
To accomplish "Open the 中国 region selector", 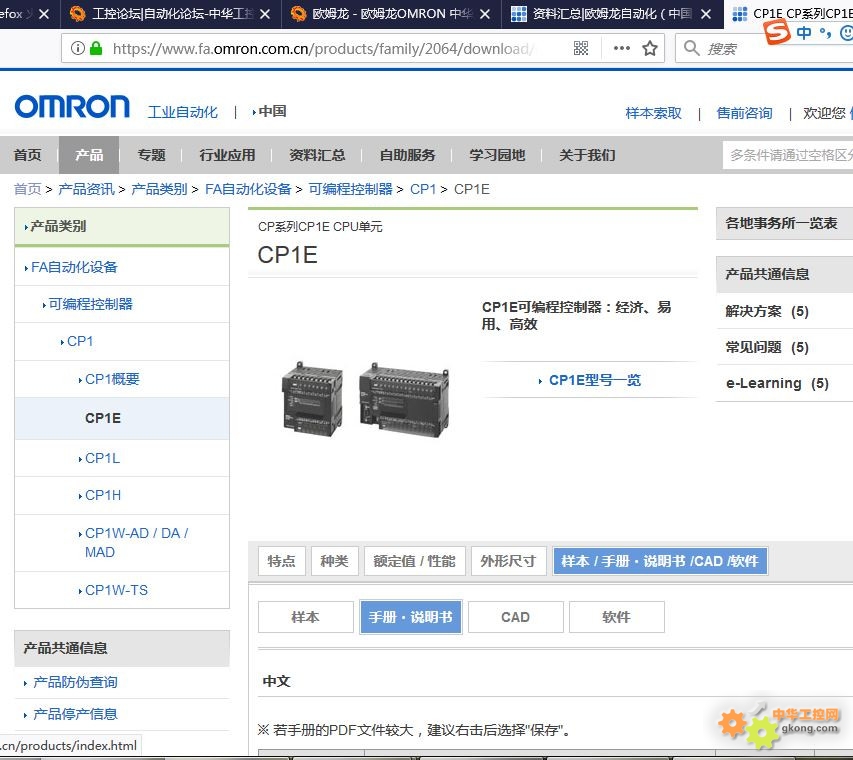I will click(x=270, y=112).
